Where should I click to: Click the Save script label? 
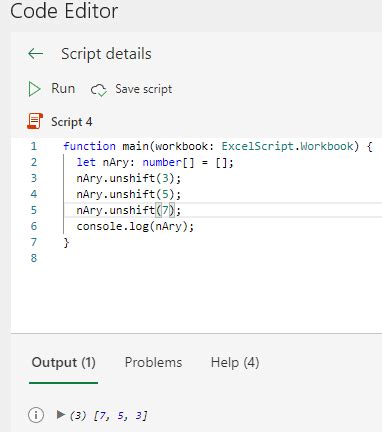144,89
